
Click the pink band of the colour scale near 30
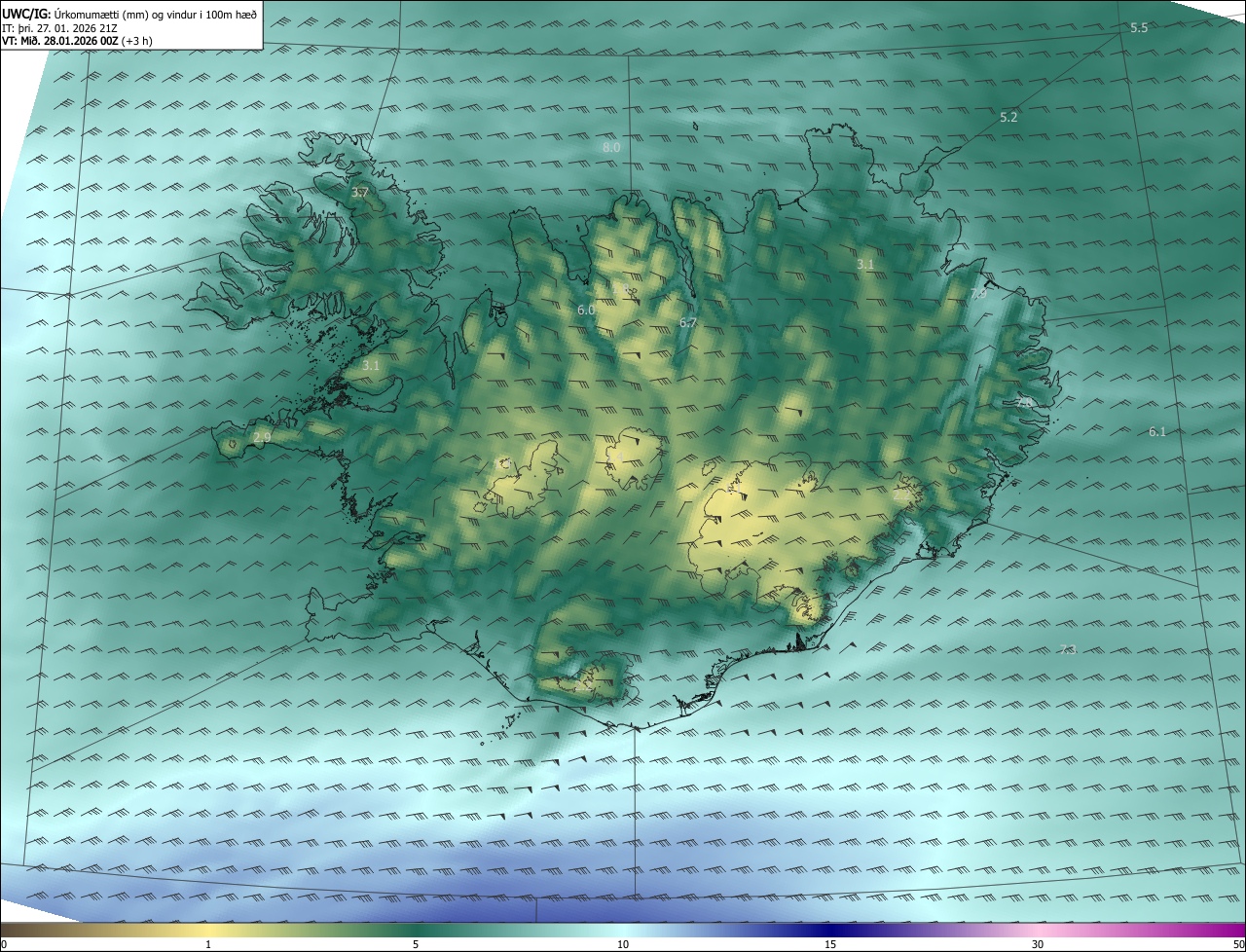[x=1038, y=931]
